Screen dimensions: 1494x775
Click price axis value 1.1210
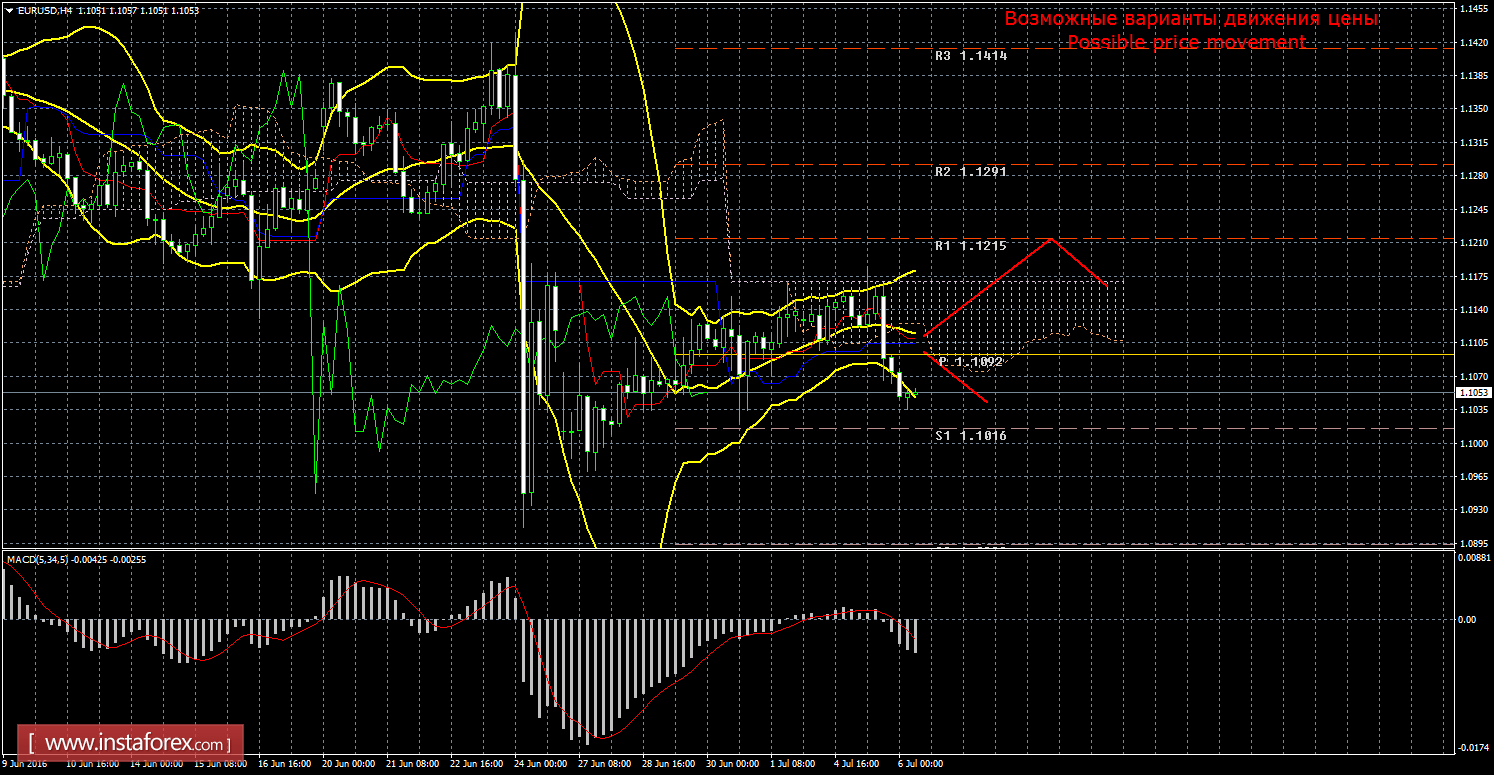tap(1474, 242)
